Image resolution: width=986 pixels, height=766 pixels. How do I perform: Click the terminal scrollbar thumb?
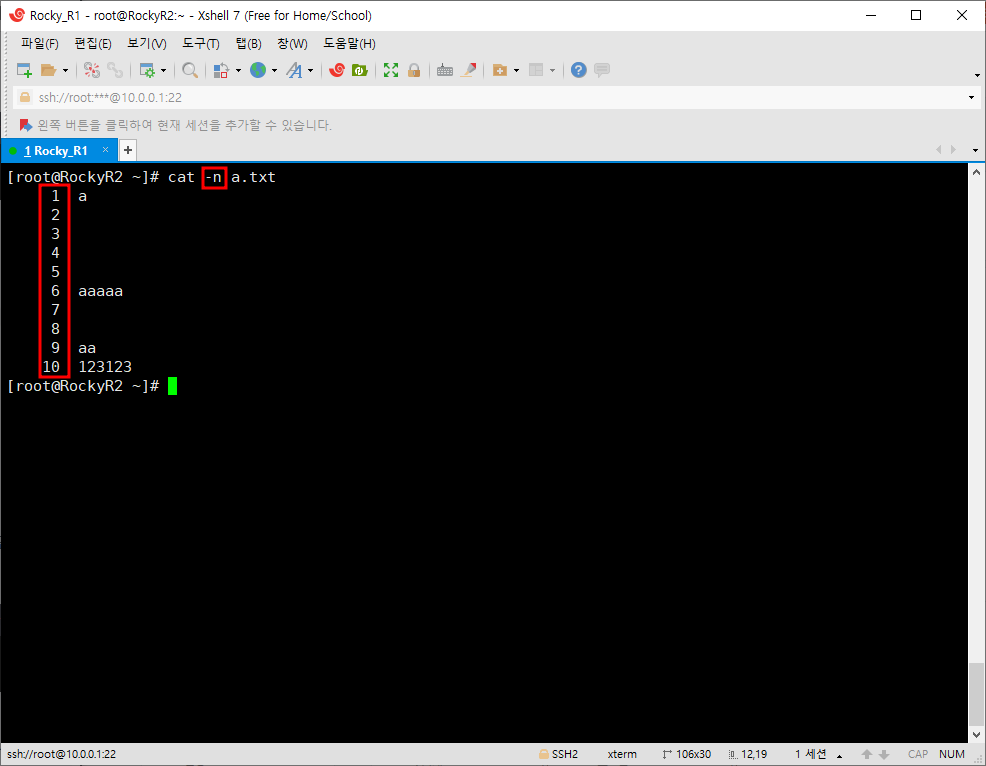coord(976,694)
